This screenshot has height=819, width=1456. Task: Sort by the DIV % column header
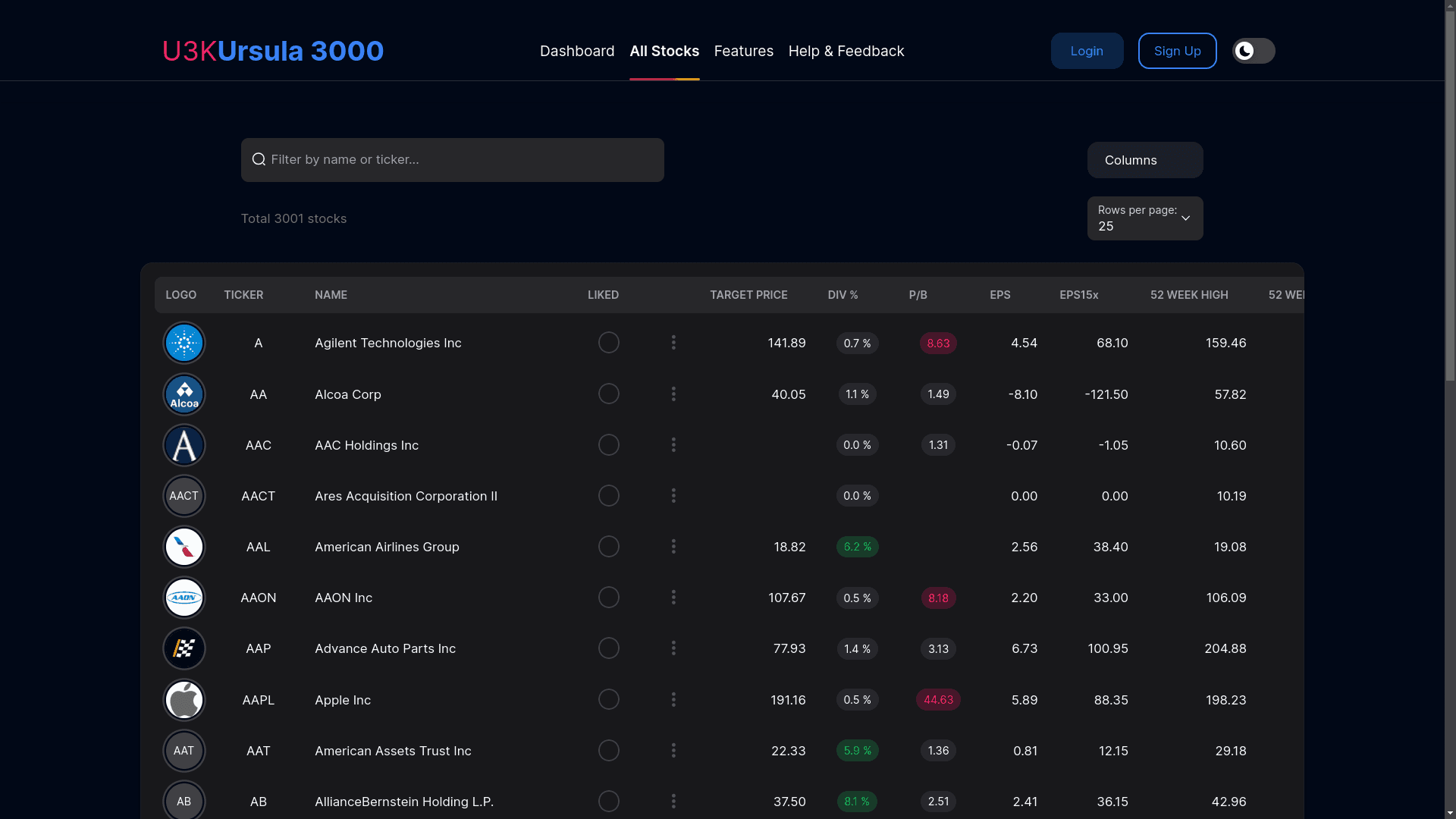[x=843, y=295]
